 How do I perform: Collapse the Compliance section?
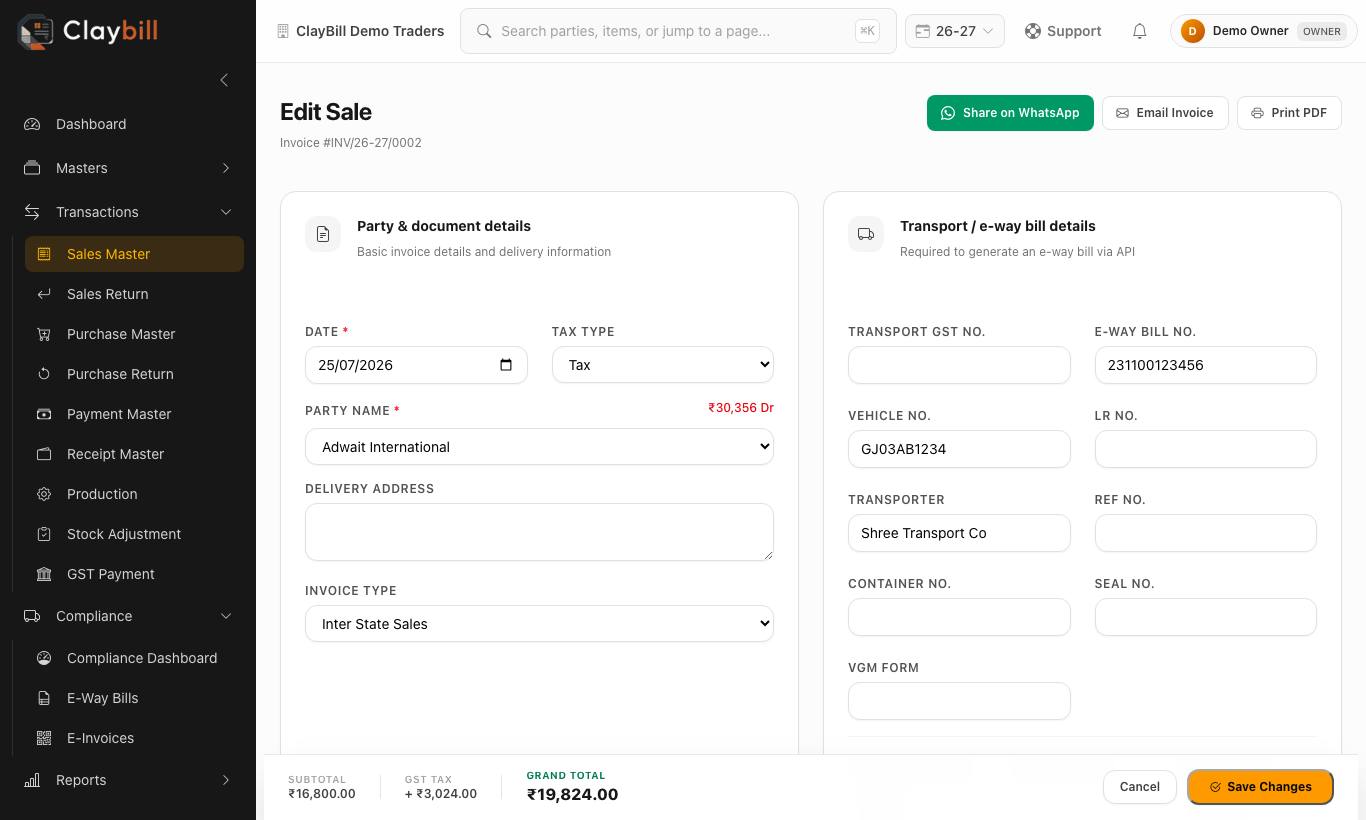(128, 616)
